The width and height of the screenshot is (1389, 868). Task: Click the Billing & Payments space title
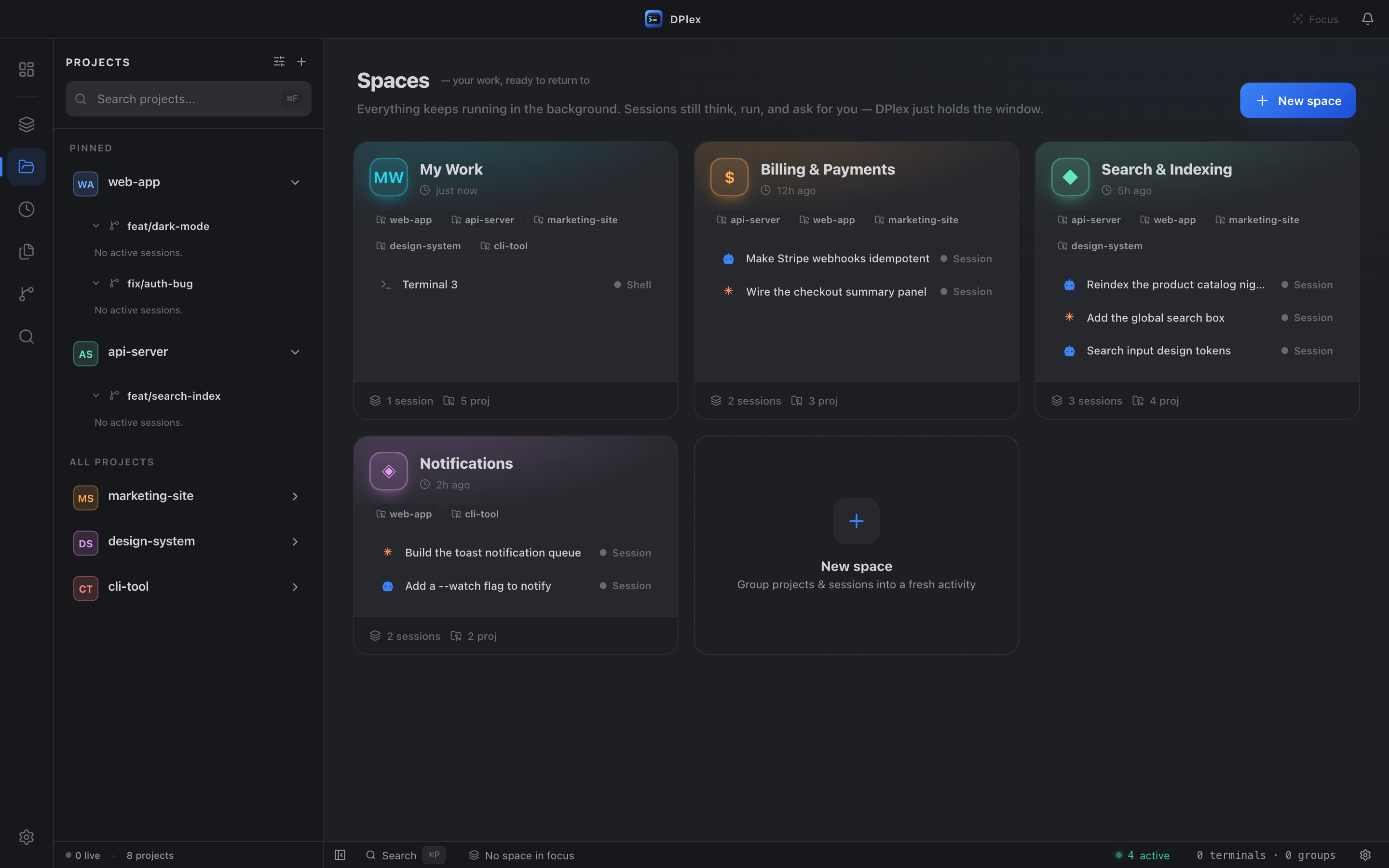point(828,169)
